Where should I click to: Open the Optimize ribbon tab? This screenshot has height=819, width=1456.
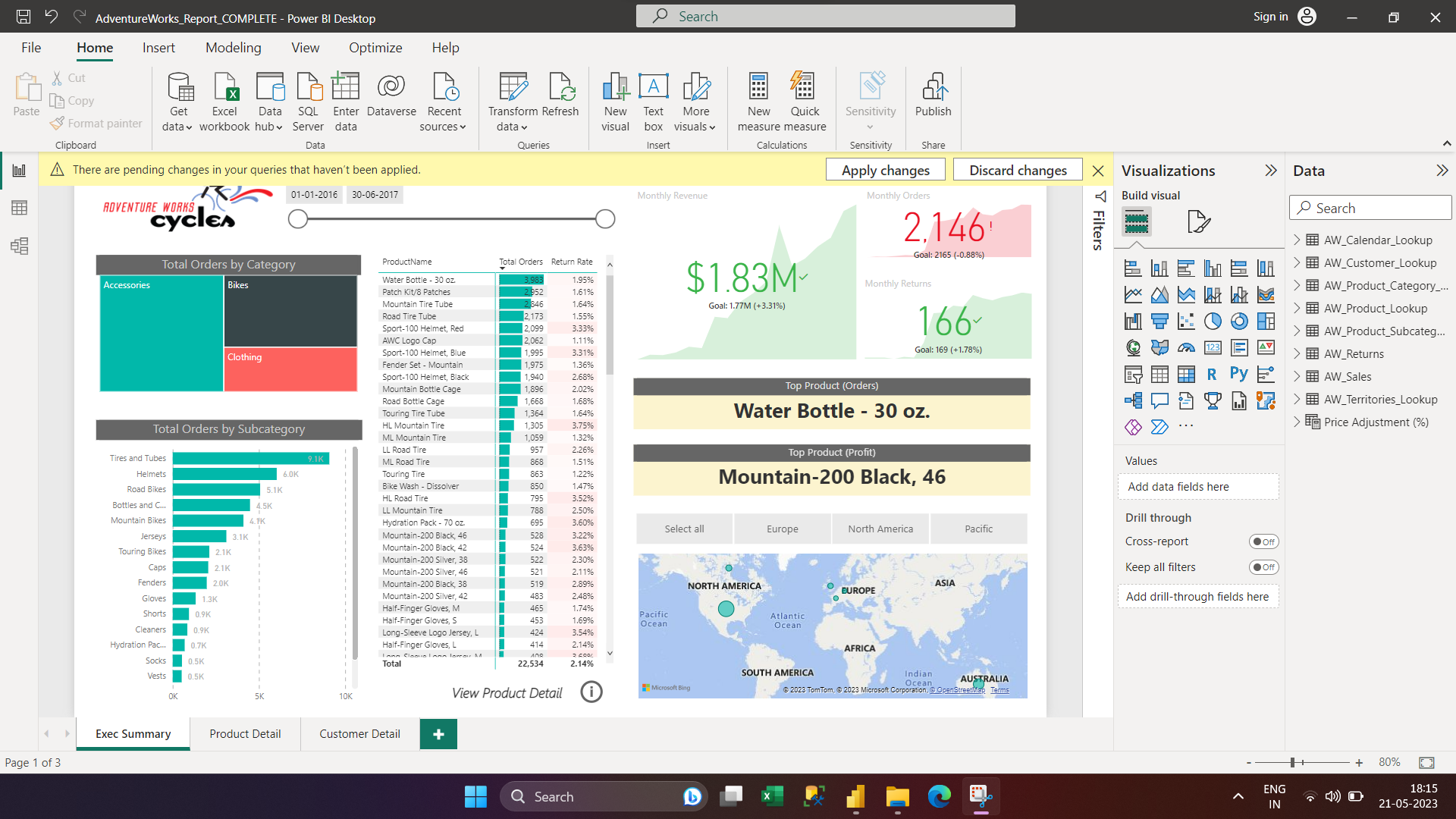(x=375, y=48)
